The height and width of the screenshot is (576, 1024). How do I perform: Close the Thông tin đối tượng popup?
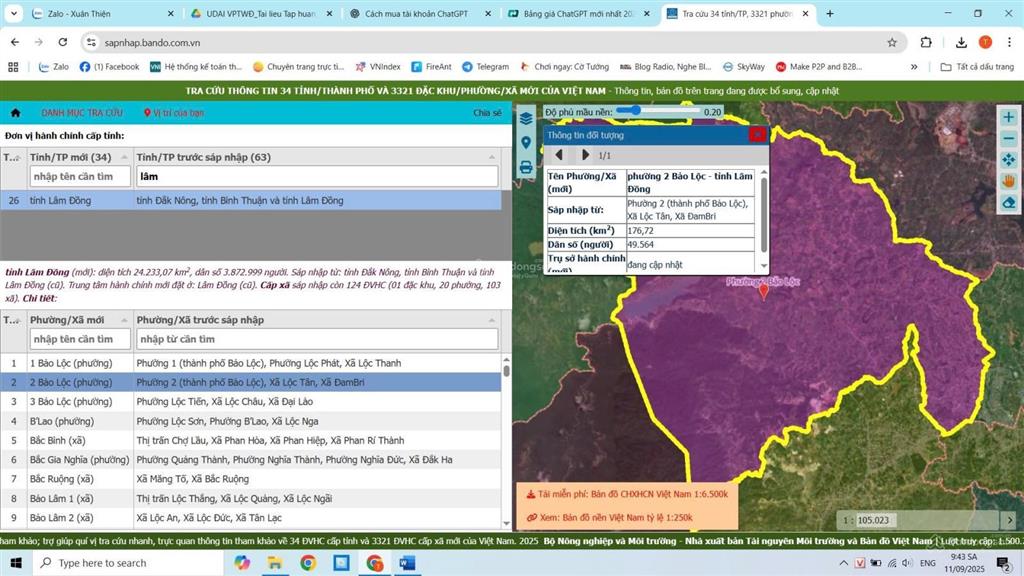click(x=758, y=135)
